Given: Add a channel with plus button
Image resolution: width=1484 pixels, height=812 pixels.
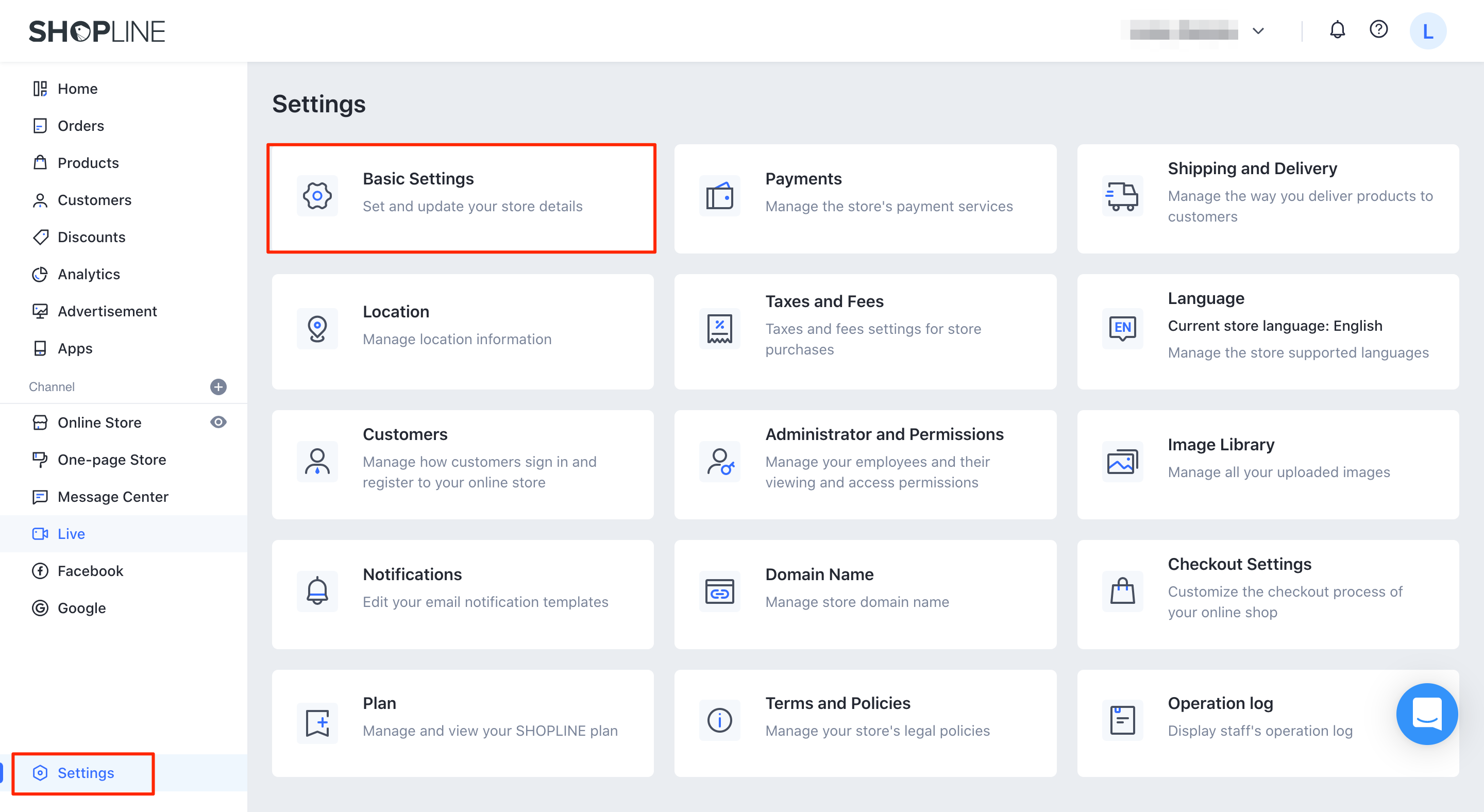Looking at the screenshot, I should tap(218, 386).
